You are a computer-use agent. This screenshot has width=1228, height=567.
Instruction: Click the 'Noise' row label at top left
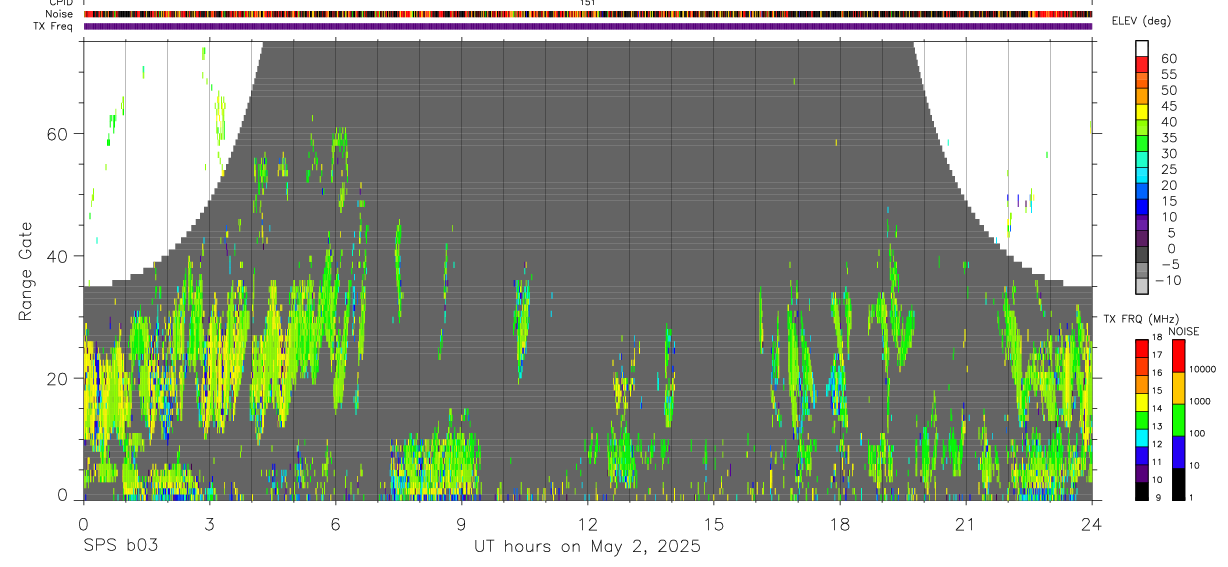(59, 14)
